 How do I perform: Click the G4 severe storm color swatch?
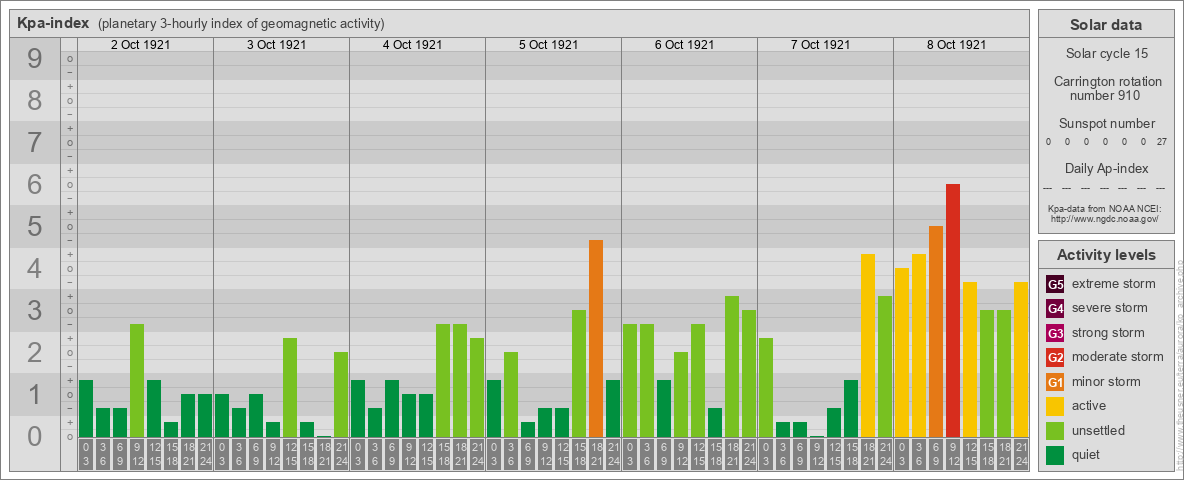click(1055, 308)
